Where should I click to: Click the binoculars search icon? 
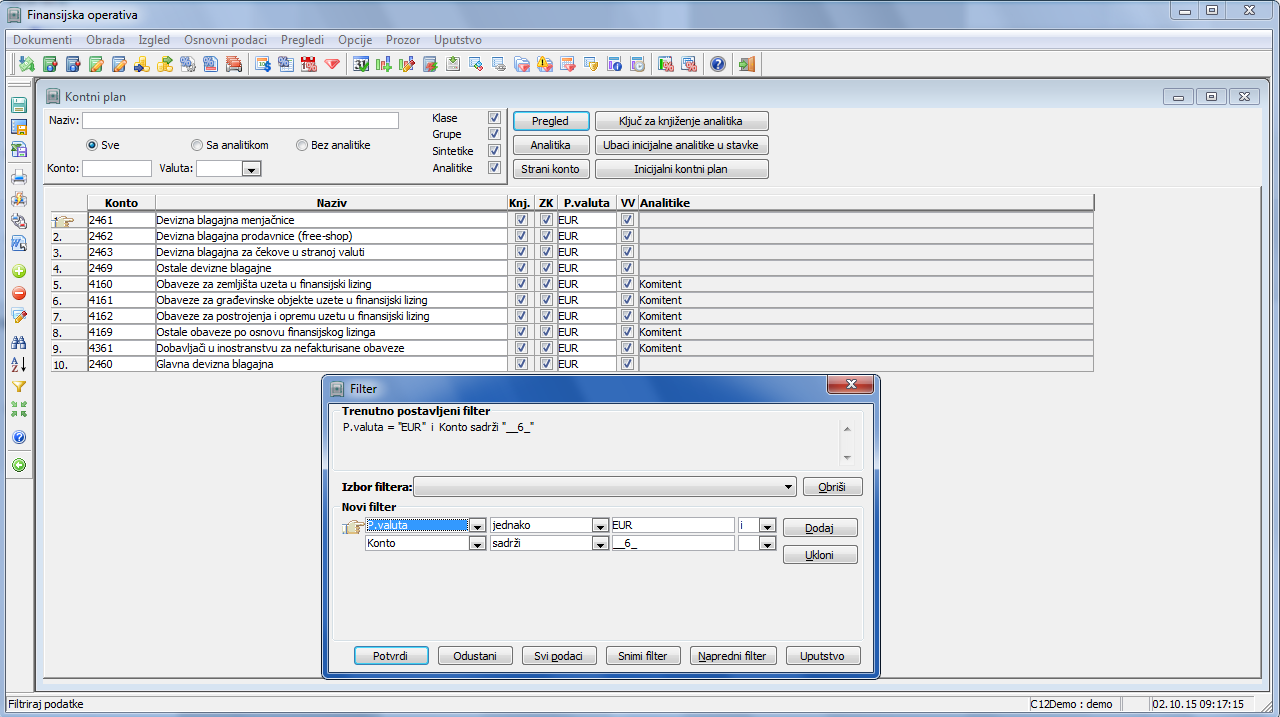tap(18, 342)
